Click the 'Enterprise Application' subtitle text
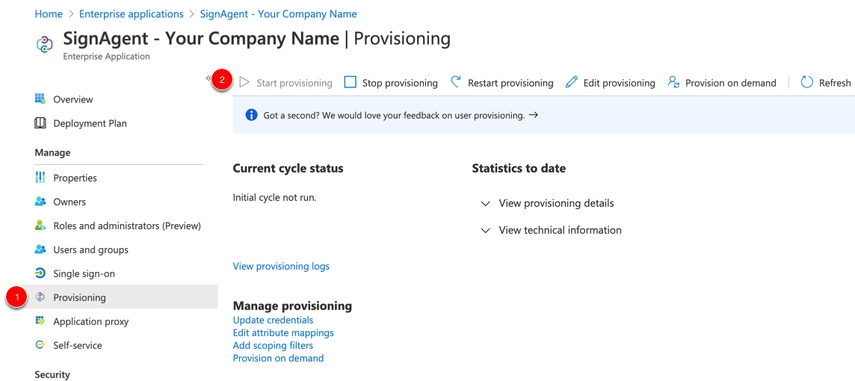Viewport: 855px width, 381px height. (106, 56)
